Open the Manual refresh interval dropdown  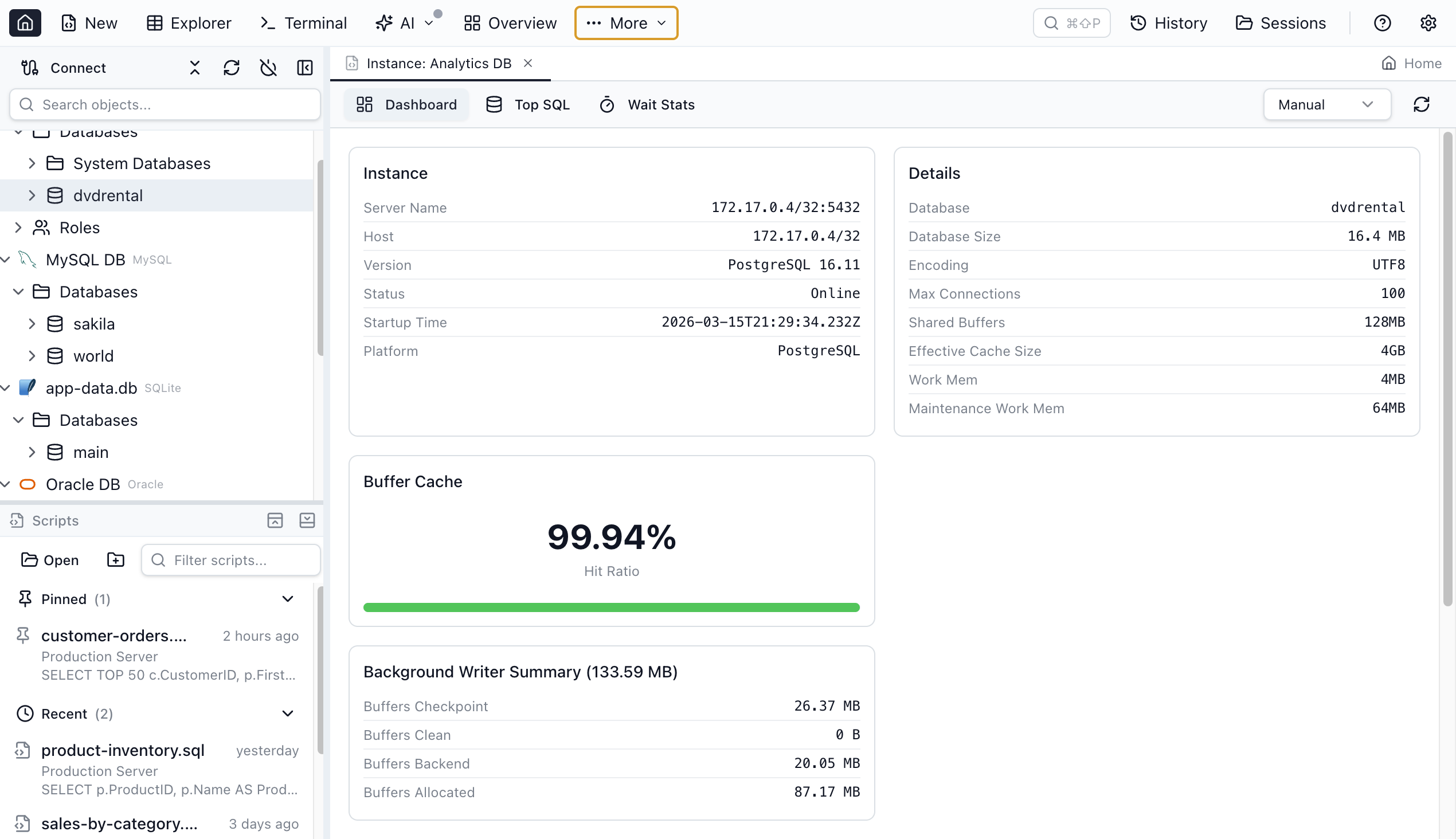tap(1326, 104)
